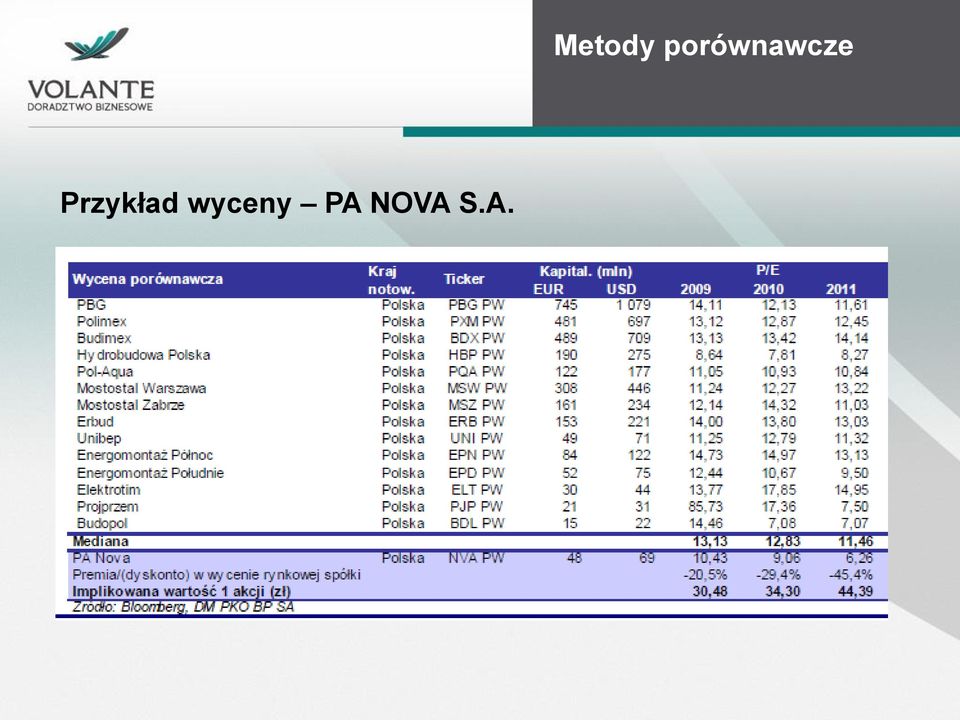This screenshot has height=720, width=960.
Task: Click the 'BDL PW' ticker
Action: point(477,523)
